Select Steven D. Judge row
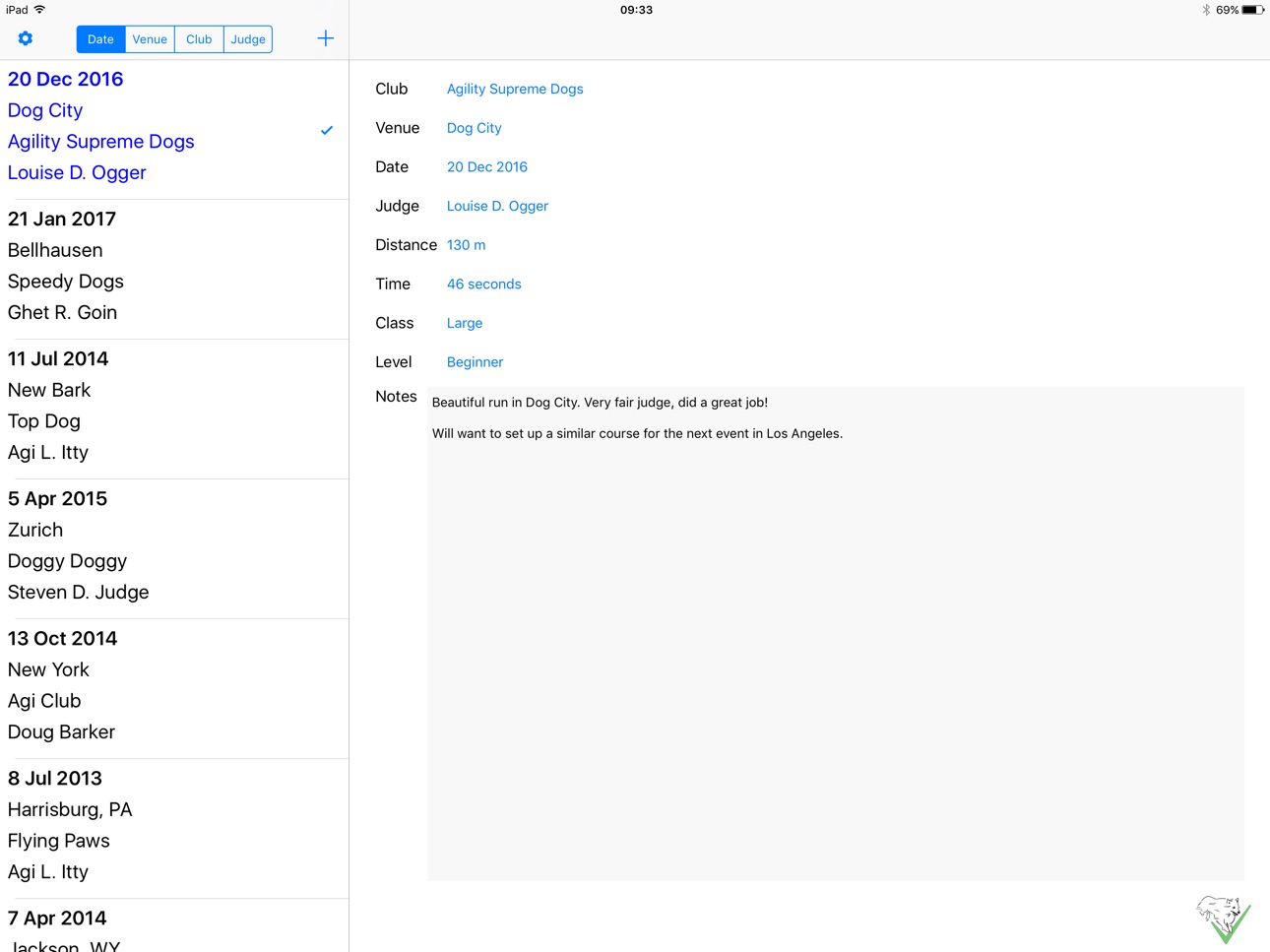Screen dimensions: 1270x952 coord(79,593)
